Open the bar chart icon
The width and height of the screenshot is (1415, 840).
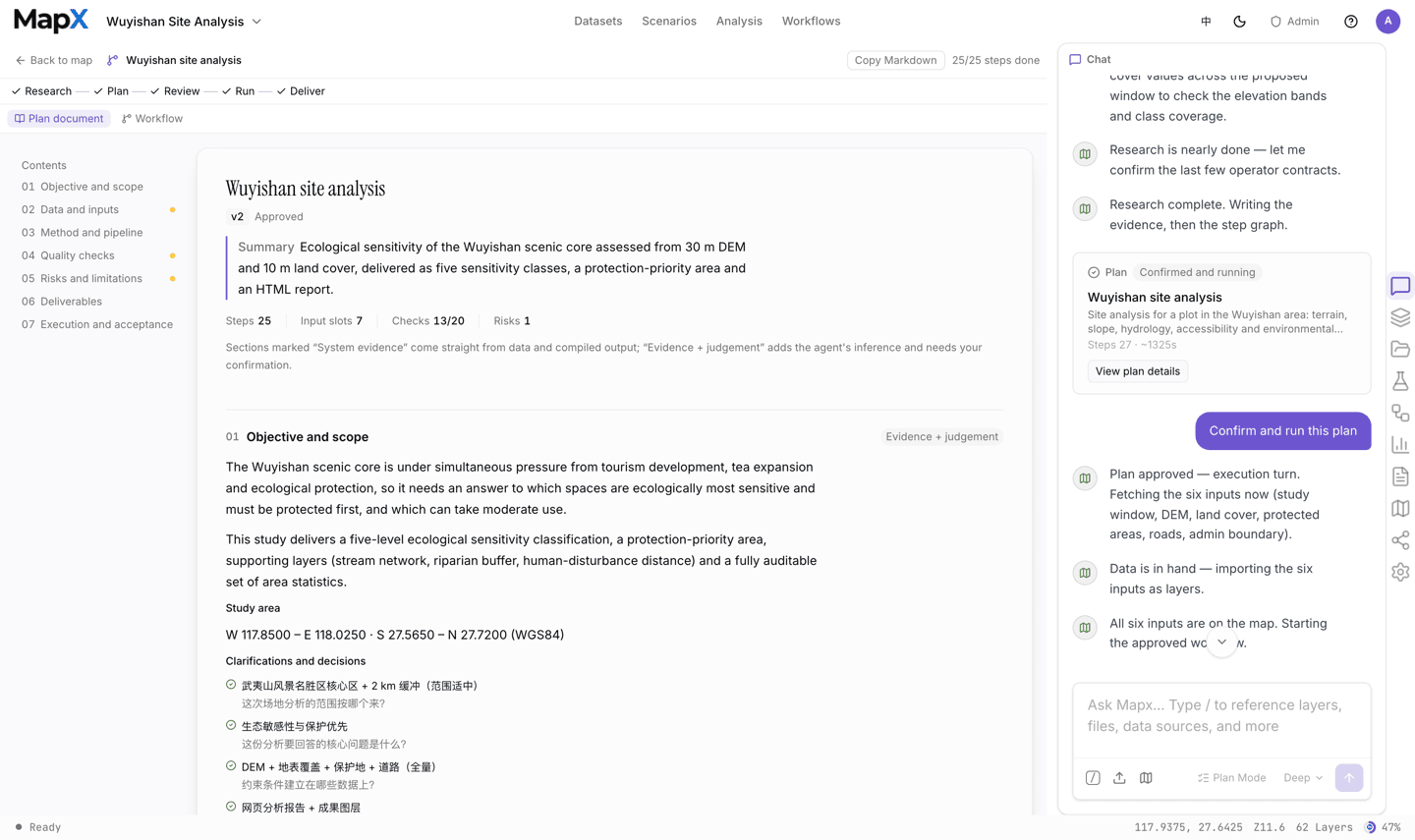[x=1400, y=445]
